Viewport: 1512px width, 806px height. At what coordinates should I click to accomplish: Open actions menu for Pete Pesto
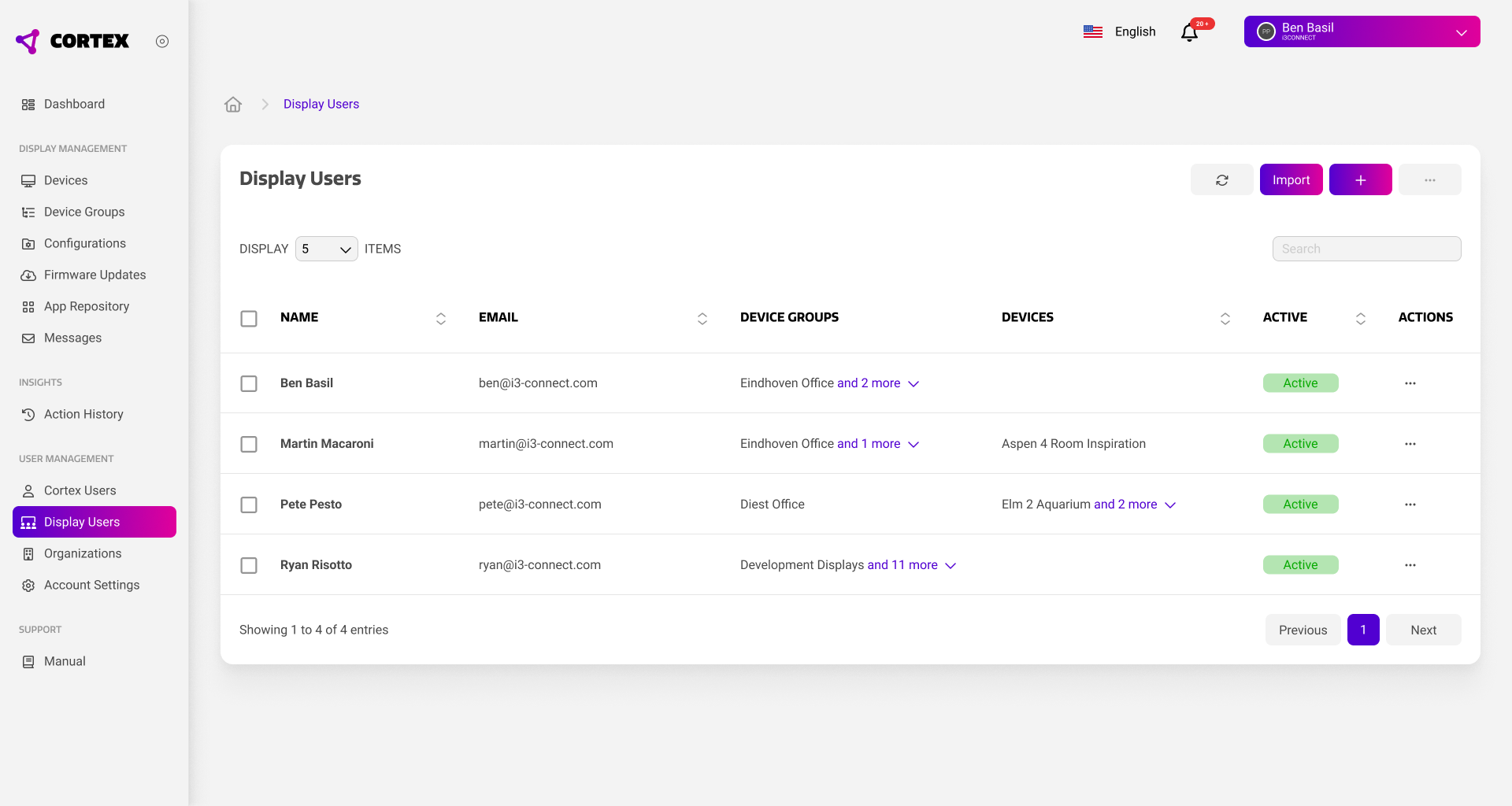1410,505
